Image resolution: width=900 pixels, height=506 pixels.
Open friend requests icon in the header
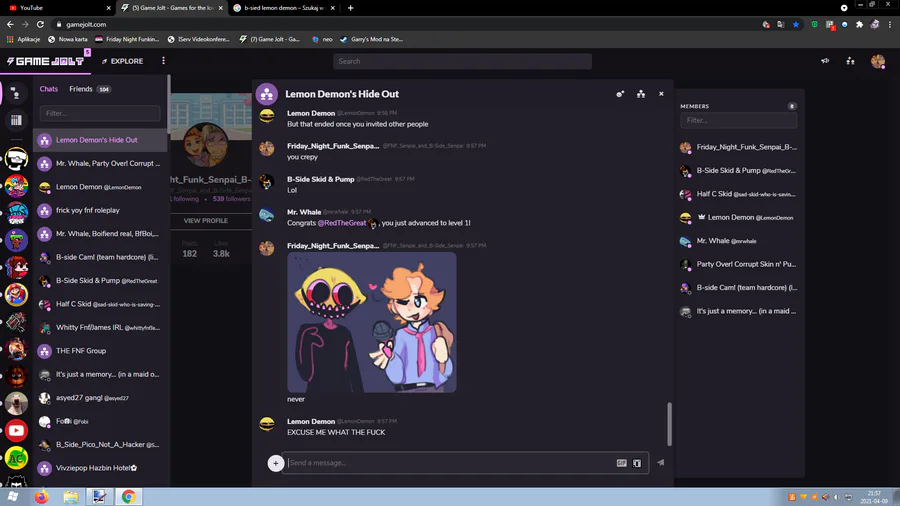(851, 61)
